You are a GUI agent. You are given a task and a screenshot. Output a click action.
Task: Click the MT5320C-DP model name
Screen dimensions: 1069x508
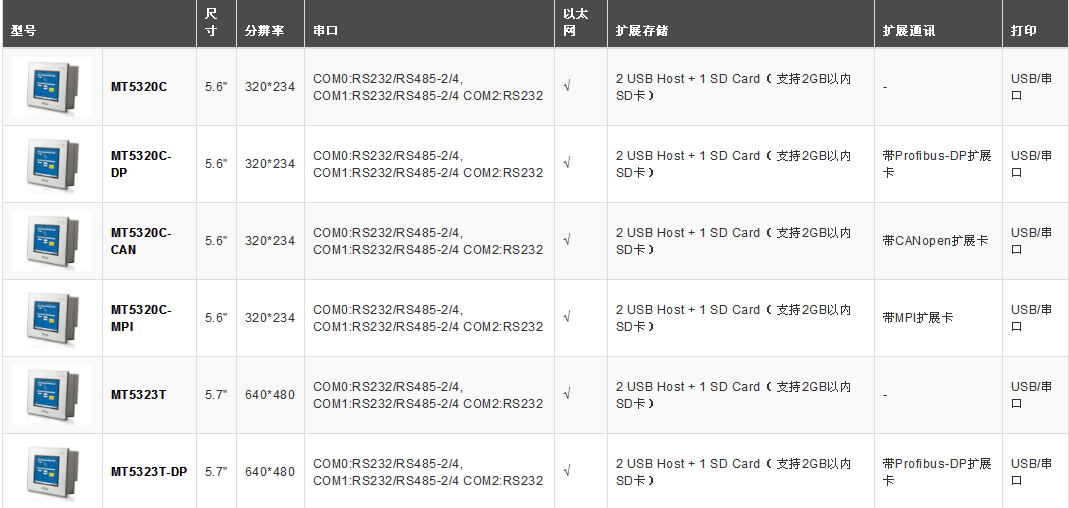tap(141, 164)
